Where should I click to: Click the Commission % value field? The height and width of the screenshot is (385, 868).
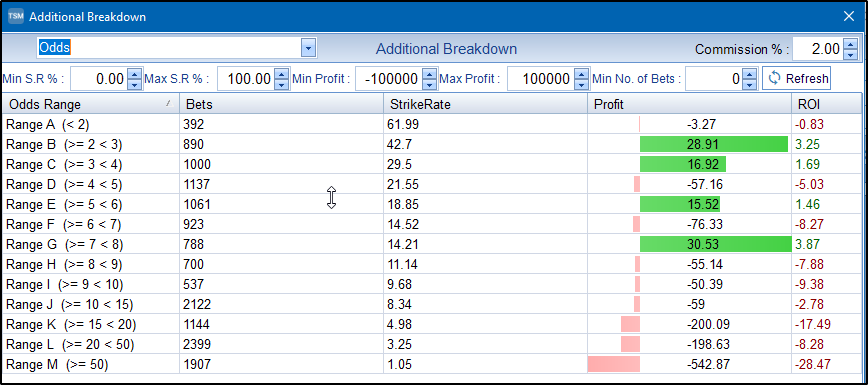[x=818, y=49]
